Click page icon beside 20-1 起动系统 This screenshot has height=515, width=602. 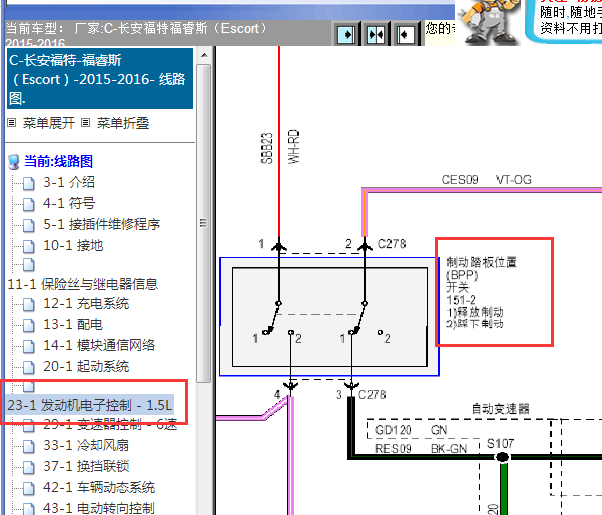coord(28,368)
